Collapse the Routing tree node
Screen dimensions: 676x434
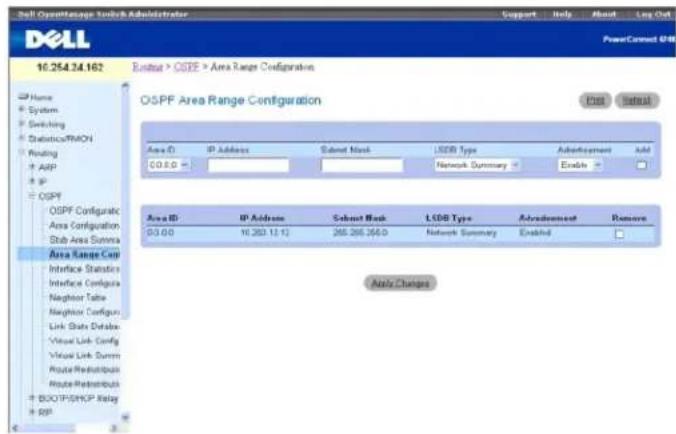tap(22, 153)
